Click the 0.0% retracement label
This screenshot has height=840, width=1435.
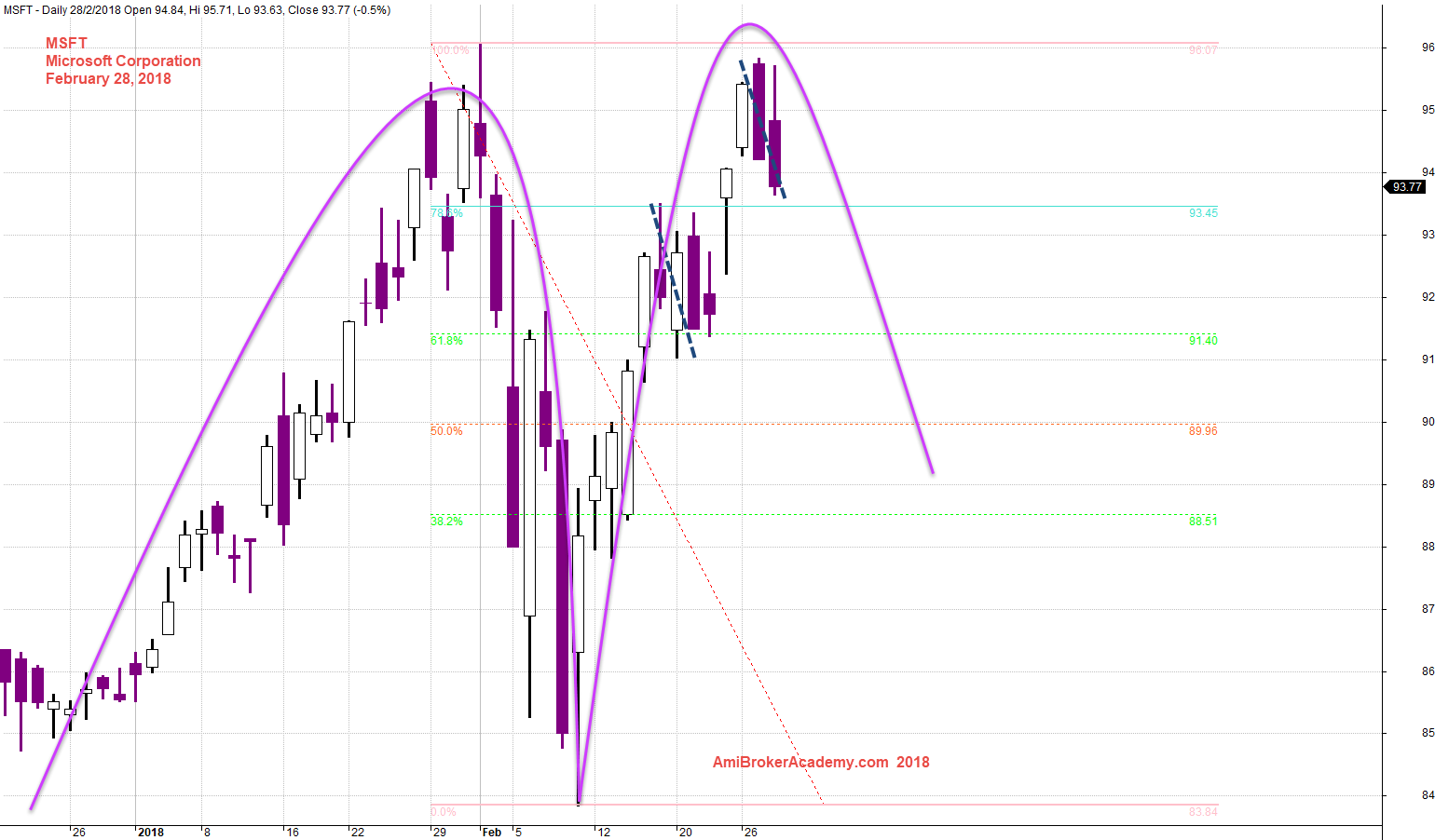pos(444,812)
